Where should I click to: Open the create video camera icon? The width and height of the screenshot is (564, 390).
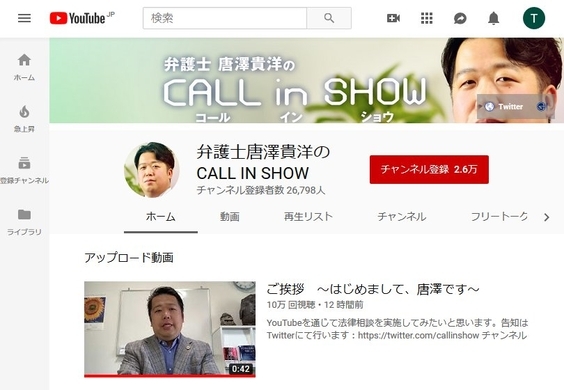coord(393,18)
